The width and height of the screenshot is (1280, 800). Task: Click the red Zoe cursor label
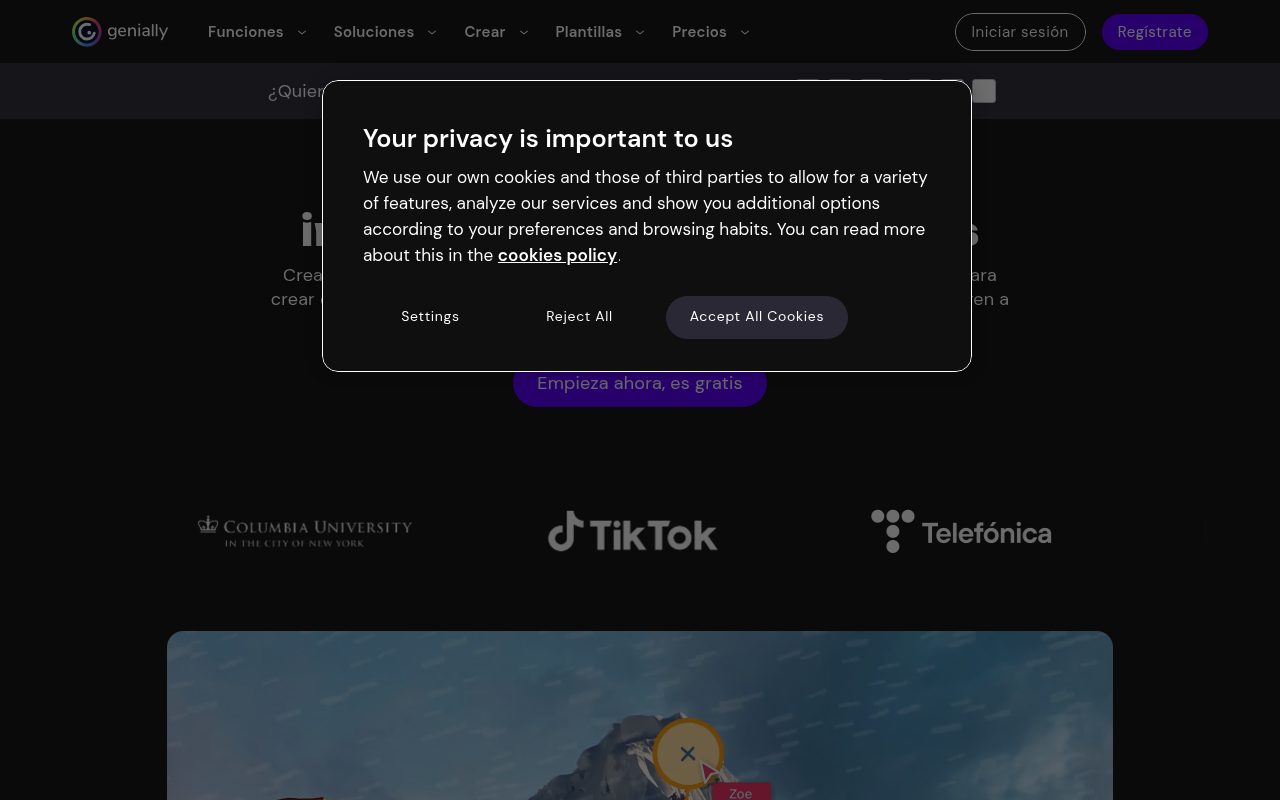coord(741,793)
